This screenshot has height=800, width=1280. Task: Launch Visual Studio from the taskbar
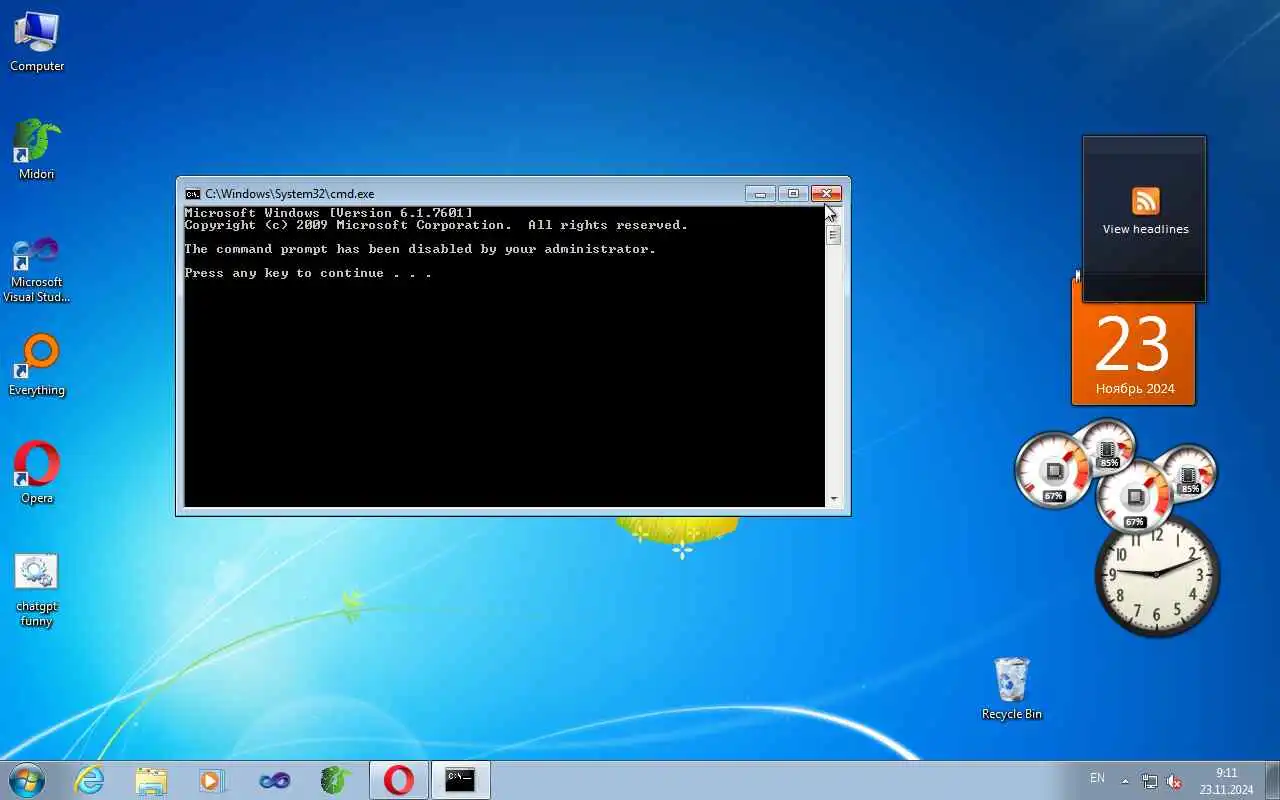274,780
